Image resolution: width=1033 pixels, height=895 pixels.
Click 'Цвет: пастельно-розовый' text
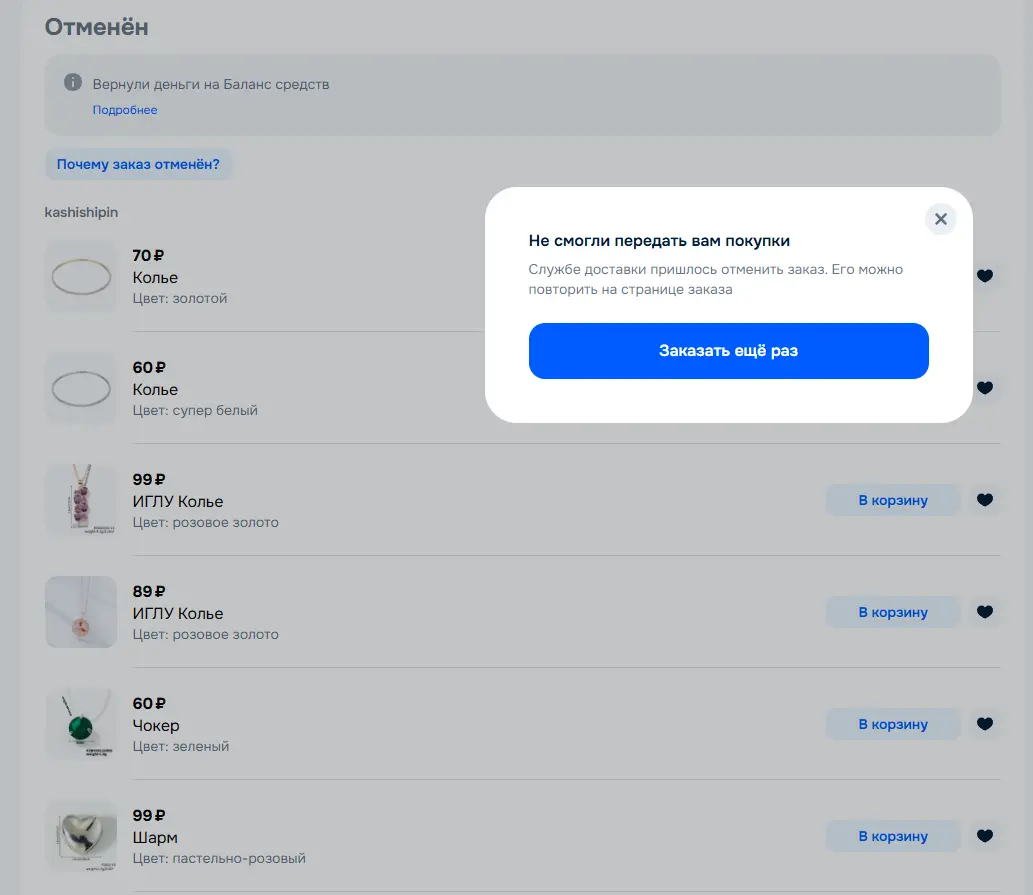pos(219,858)
